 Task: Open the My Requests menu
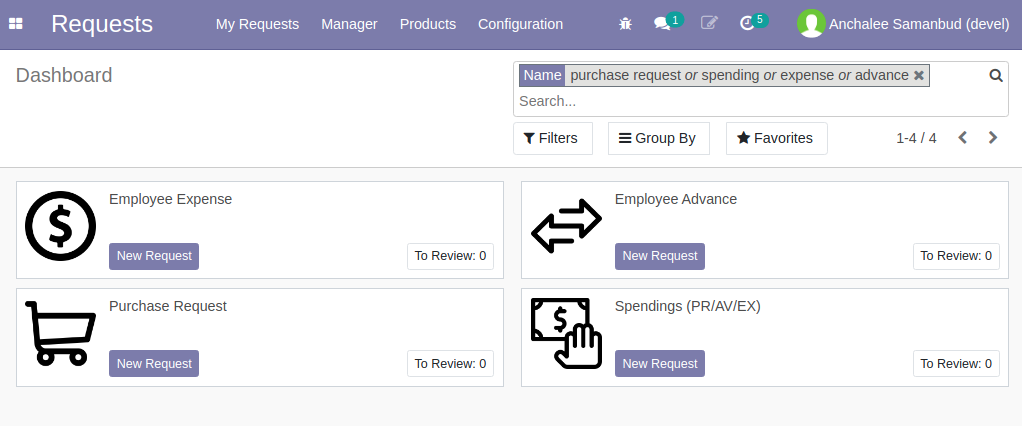[x=257, y=24]
